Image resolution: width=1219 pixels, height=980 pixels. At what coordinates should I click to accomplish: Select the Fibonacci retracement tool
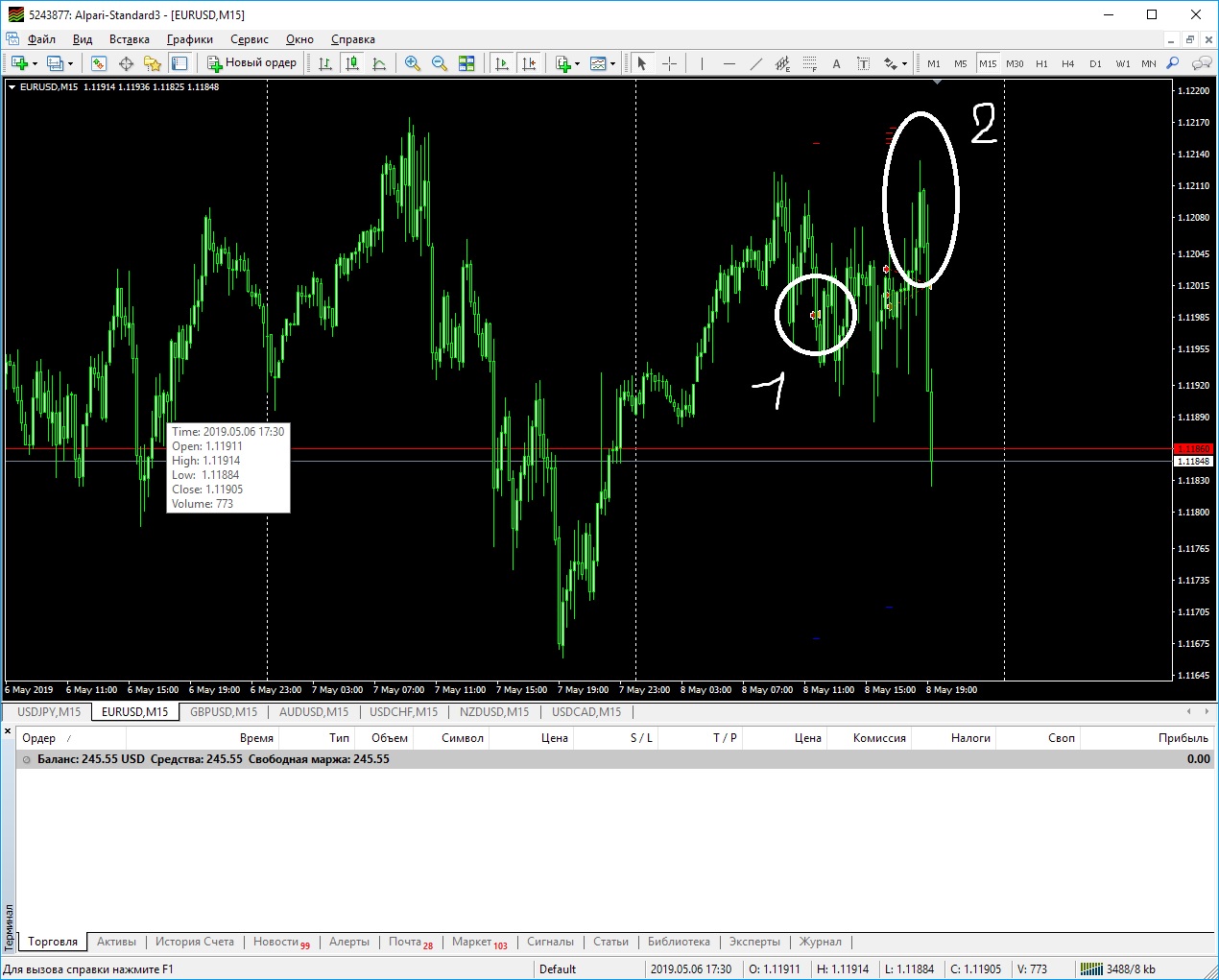click(x=809, y=63)
